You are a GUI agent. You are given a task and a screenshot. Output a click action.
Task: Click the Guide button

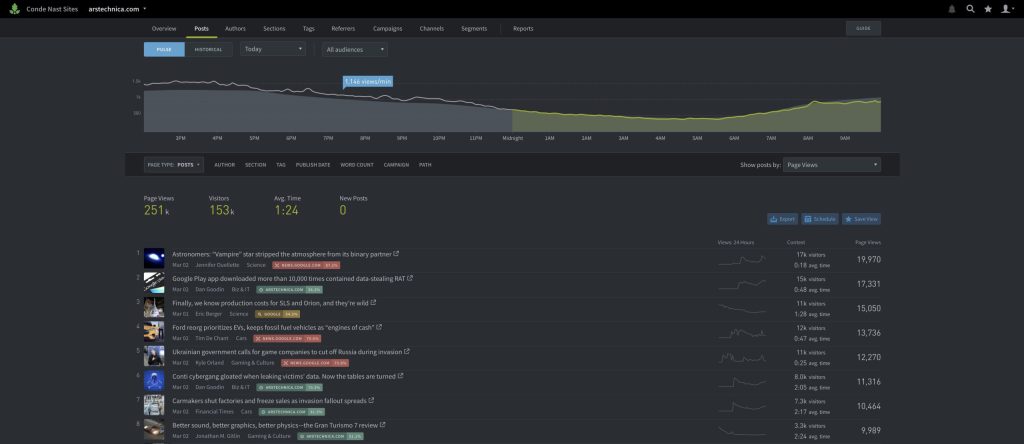click(x=863, y=29)
